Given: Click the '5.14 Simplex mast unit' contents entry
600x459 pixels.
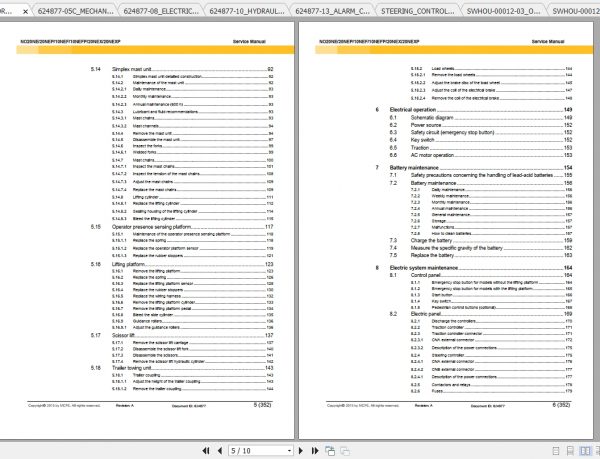Looking at the screenshot, I should click(182, 69).
